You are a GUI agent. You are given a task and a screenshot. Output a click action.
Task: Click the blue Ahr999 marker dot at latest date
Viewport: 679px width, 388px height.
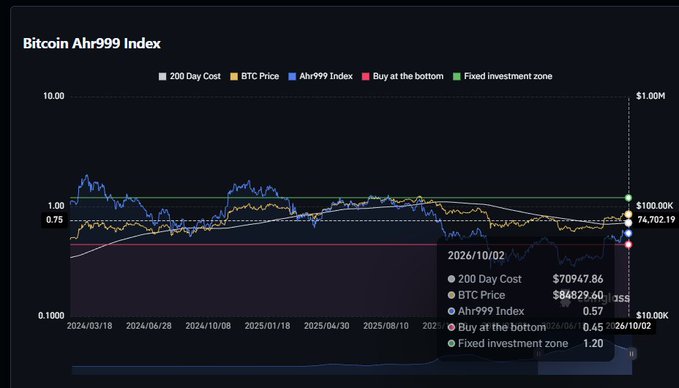(629, 233)
